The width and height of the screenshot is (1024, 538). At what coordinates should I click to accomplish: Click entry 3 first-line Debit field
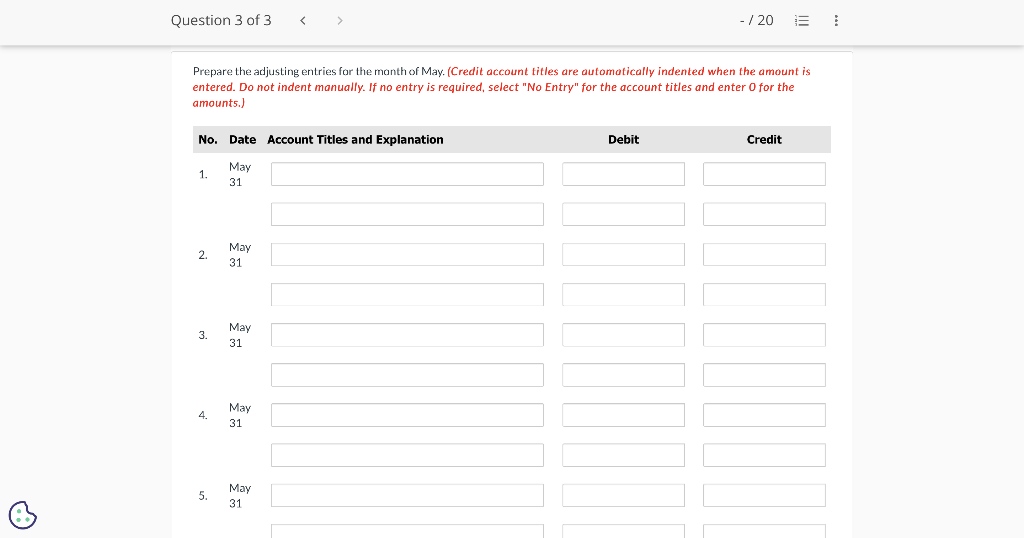(x=624, y=335)
